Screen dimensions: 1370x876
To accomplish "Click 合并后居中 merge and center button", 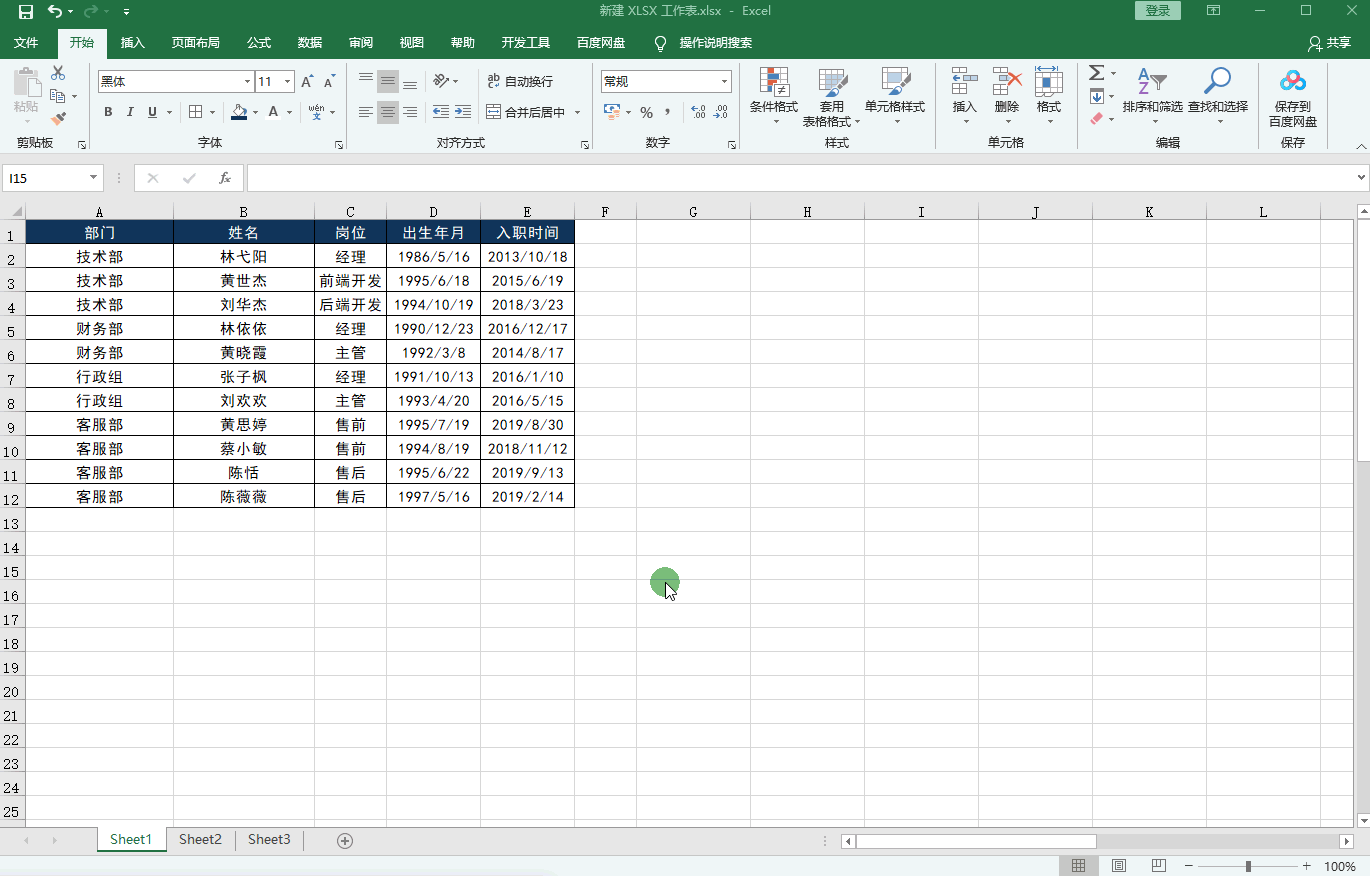I will pyautogui.click(x=526, y=112).
